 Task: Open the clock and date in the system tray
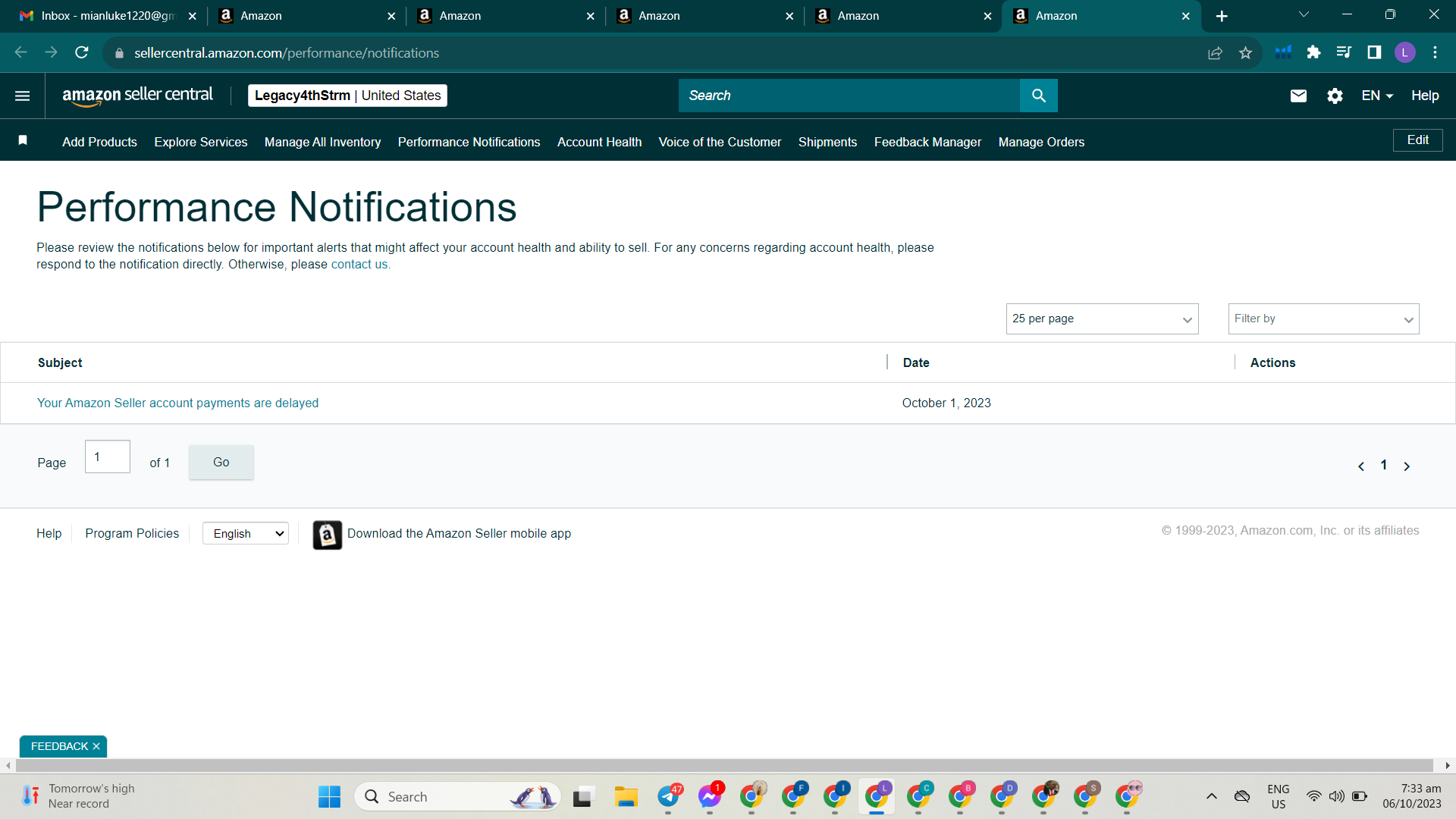[1411, 796]
